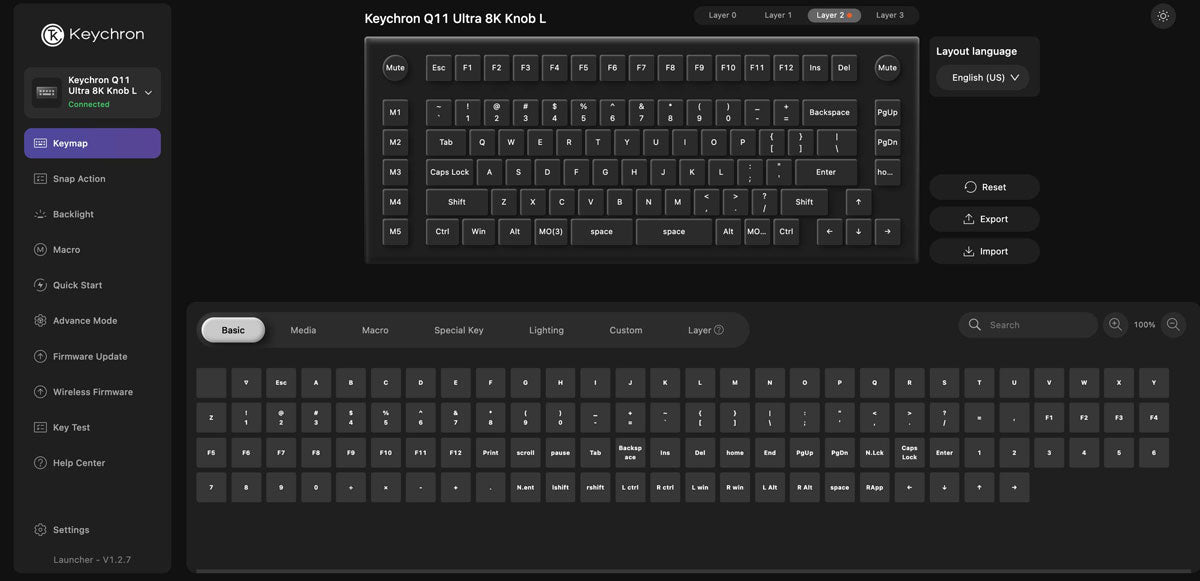Select the Macro keycode tab

(375, 330)
